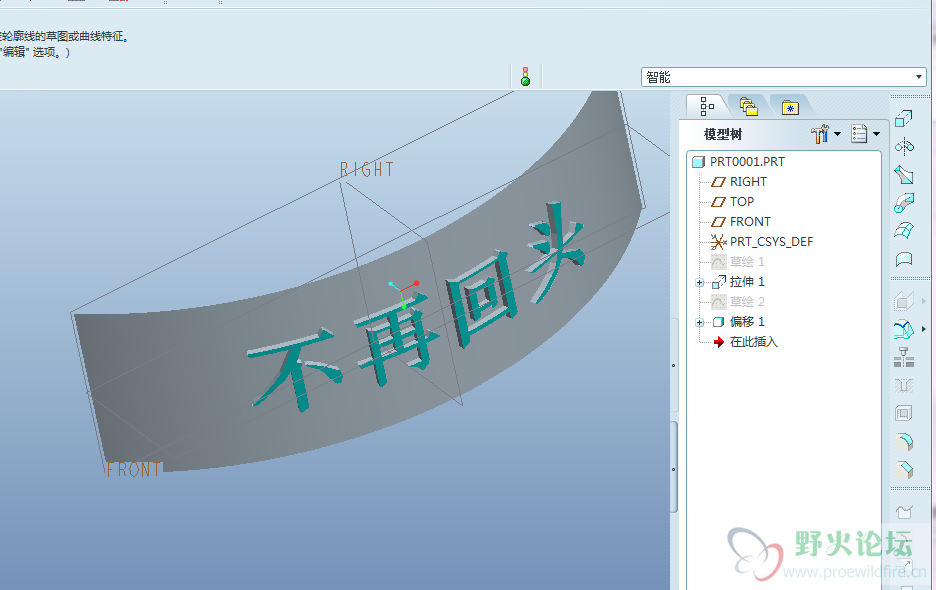Click the red Insert Here arrow icon
The image size is (936, 590).
(719, 342)
